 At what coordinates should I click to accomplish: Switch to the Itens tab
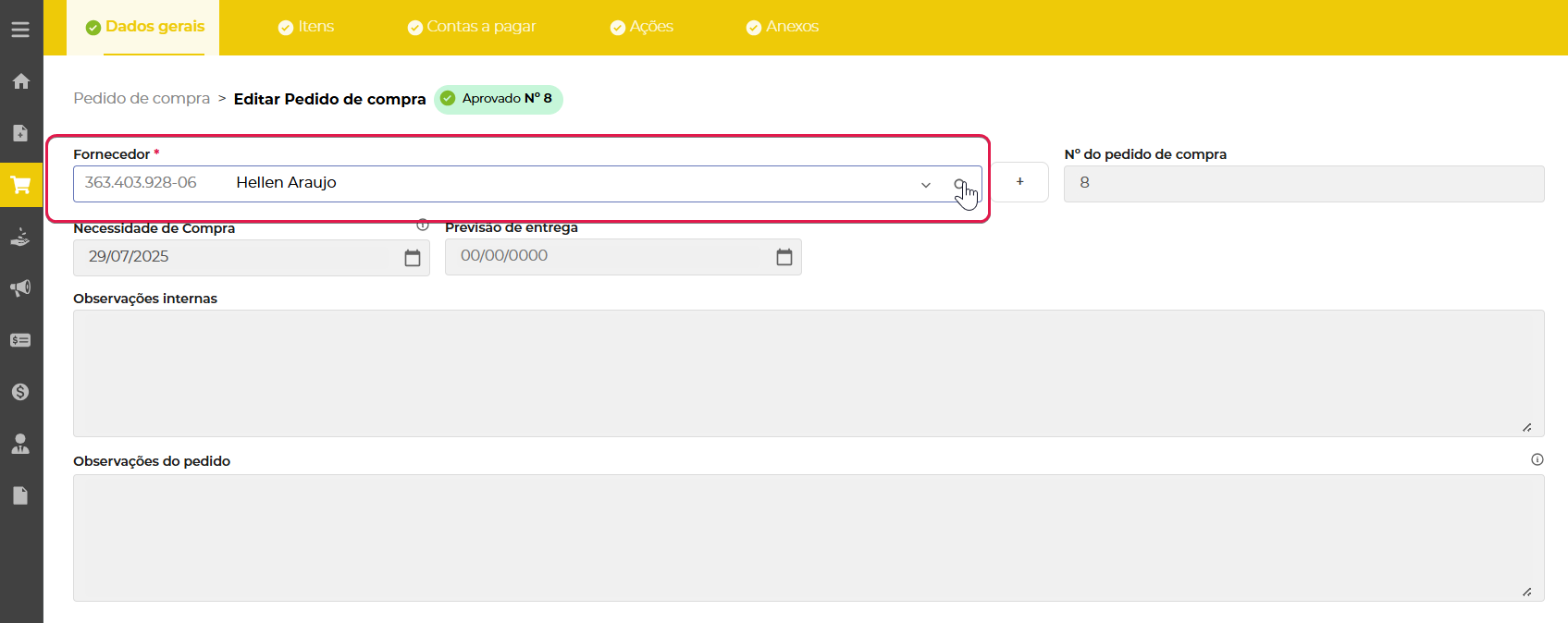[306, 27]
